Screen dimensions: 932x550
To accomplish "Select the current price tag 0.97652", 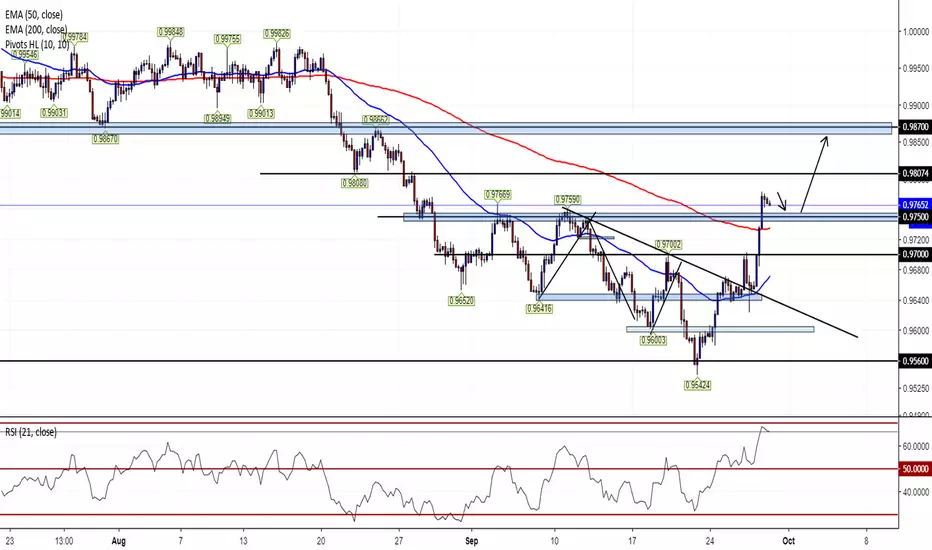I will point(915,205).
